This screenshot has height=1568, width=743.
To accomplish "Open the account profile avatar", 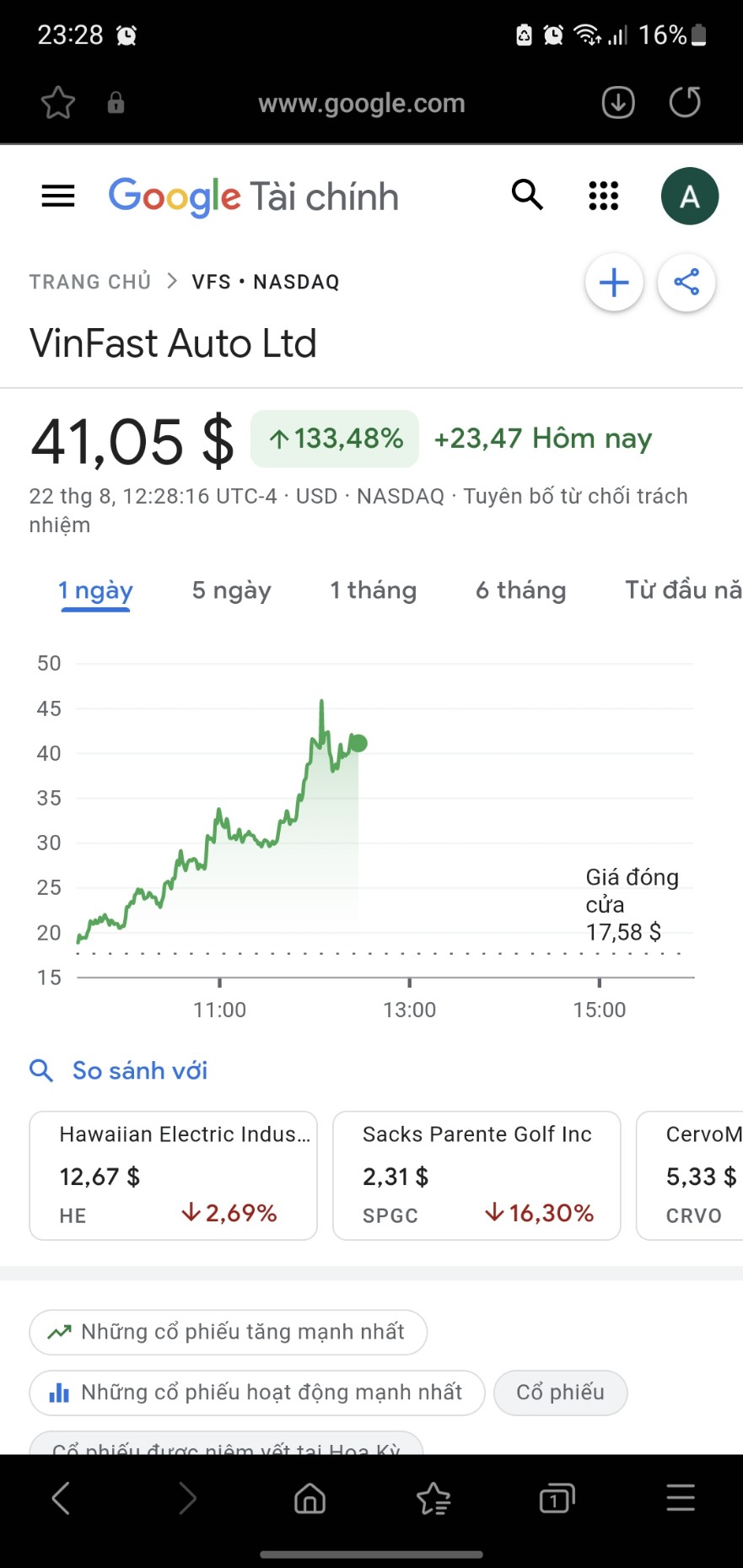I will coord(689,197).
